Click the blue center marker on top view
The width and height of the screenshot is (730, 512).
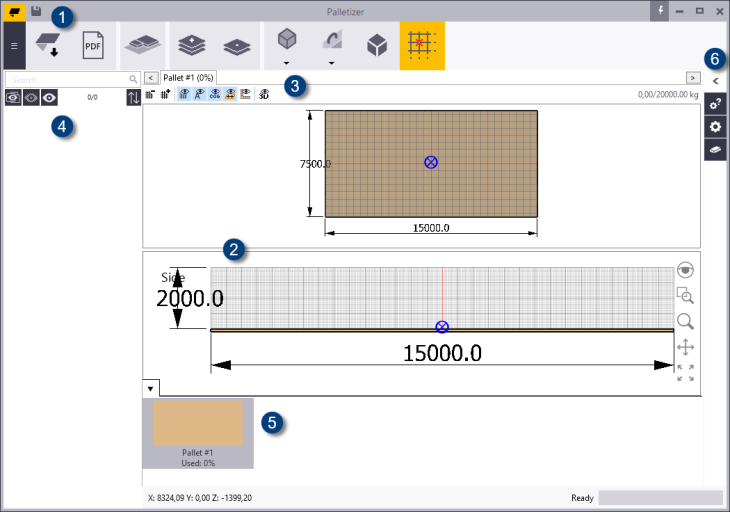click(431, 162)
